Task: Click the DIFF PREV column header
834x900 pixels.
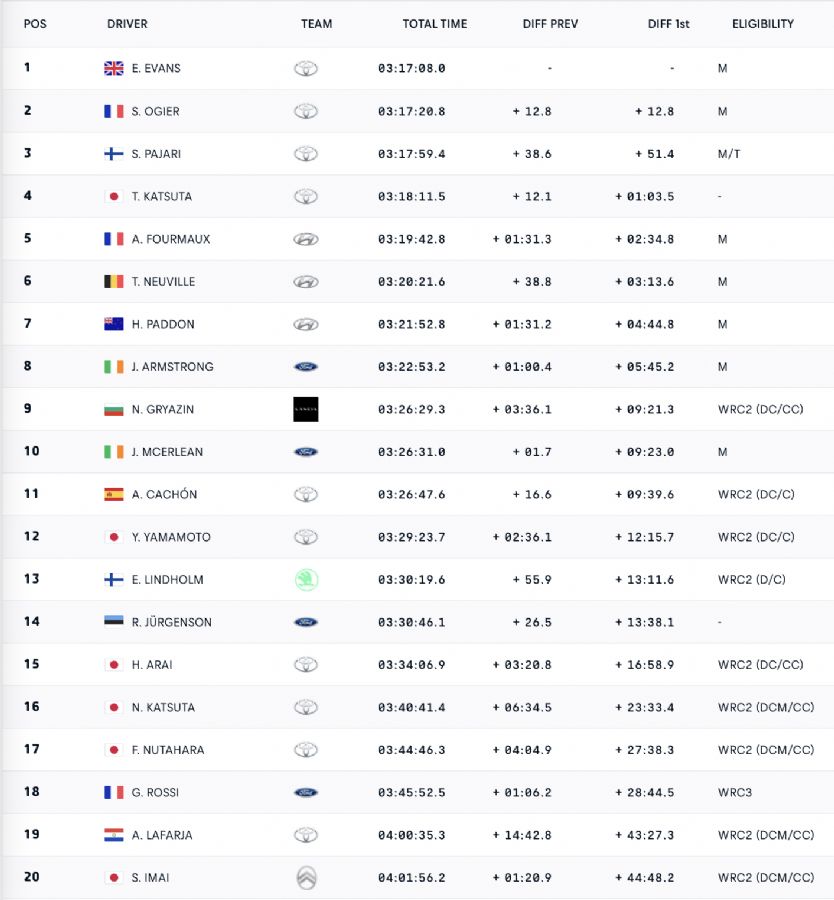Action: click(550, 24)
